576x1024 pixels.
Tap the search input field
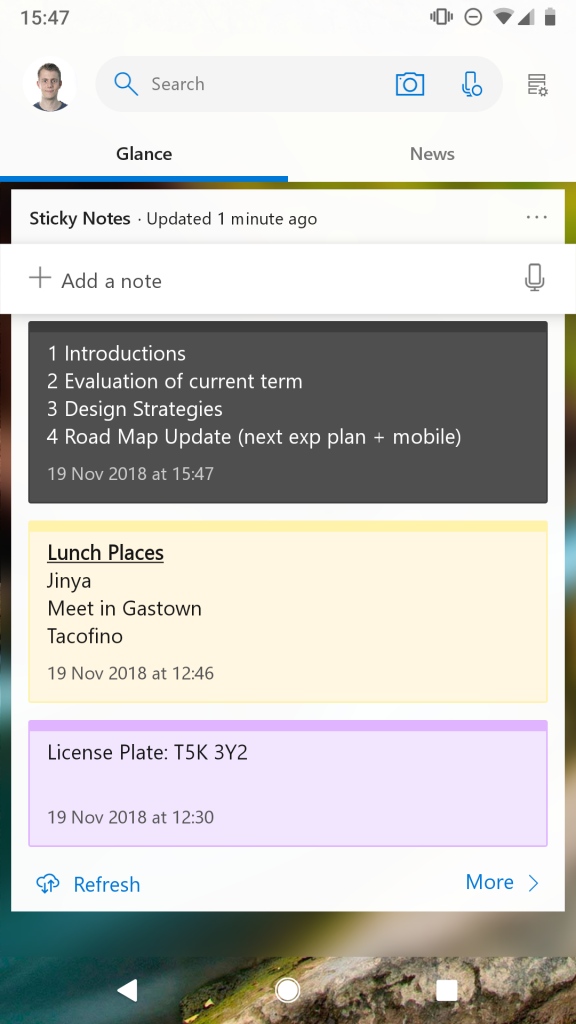click(250, 84)
